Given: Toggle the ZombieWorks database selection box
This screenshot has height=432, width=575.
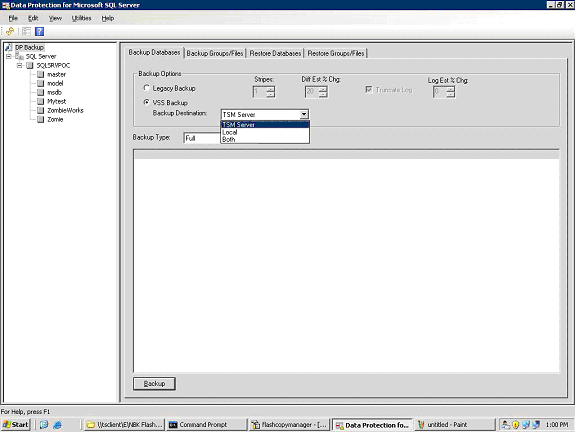Looking at the screenshot, I should (x=41, y=110).
